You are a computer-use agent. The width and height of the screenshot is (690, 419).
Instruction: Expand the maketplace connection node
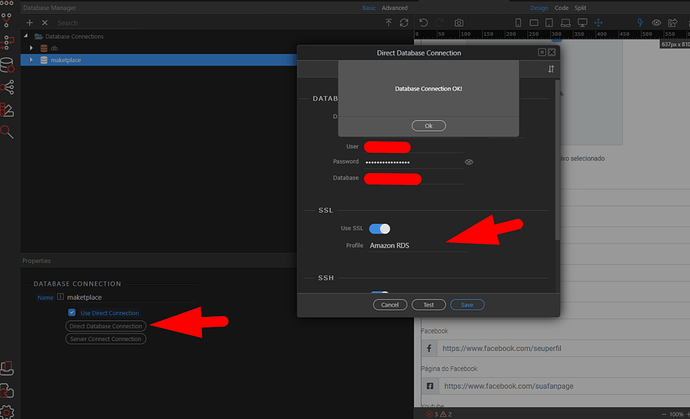point(31,60)
